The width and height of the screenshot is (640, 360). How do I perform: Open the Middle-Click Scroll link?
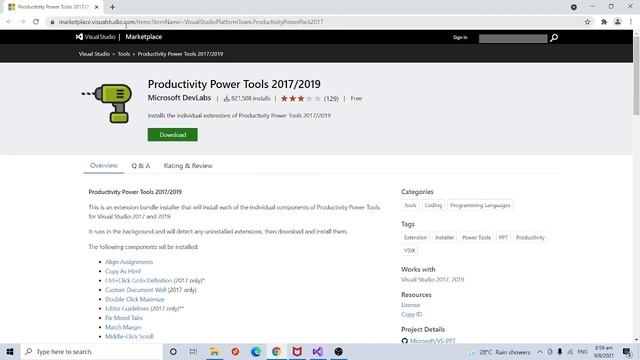coord(129,336)
